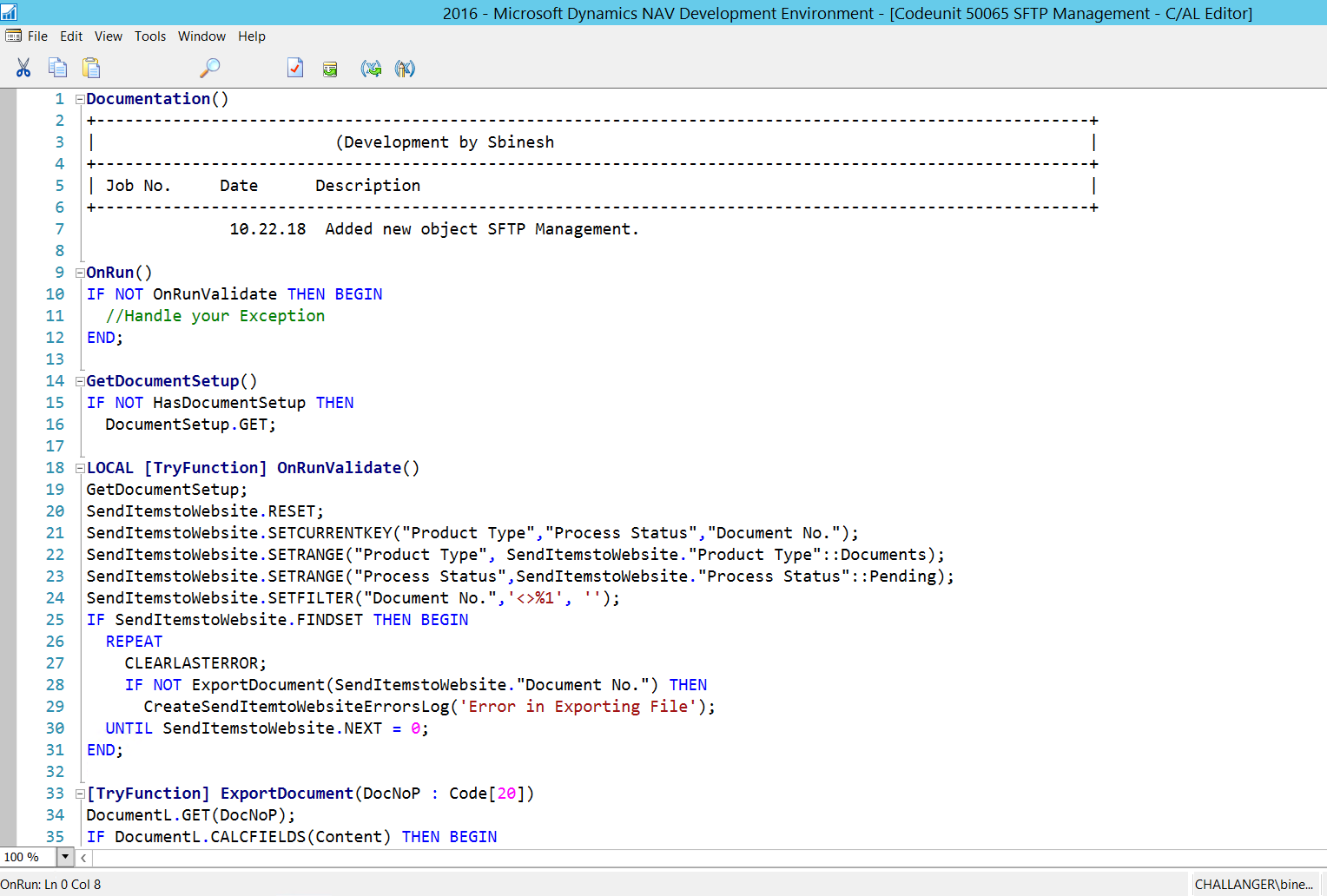Collapse the Documentation() function block
The height and width of the screenshot is (896, 1327).
(79, 99)
